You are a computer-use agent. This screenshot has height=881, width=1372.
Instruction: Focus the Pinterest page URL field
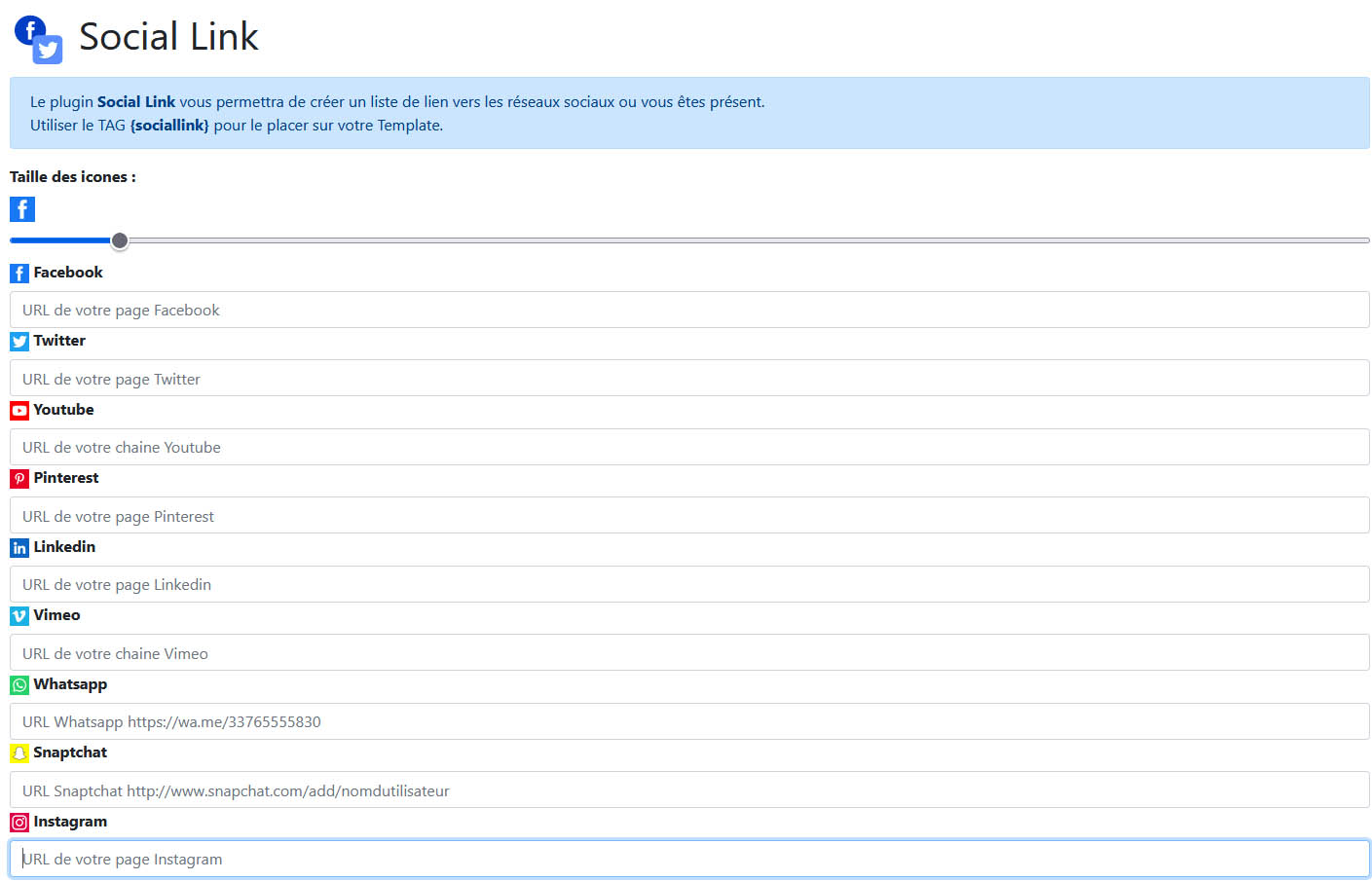click(x=689, y=516)
